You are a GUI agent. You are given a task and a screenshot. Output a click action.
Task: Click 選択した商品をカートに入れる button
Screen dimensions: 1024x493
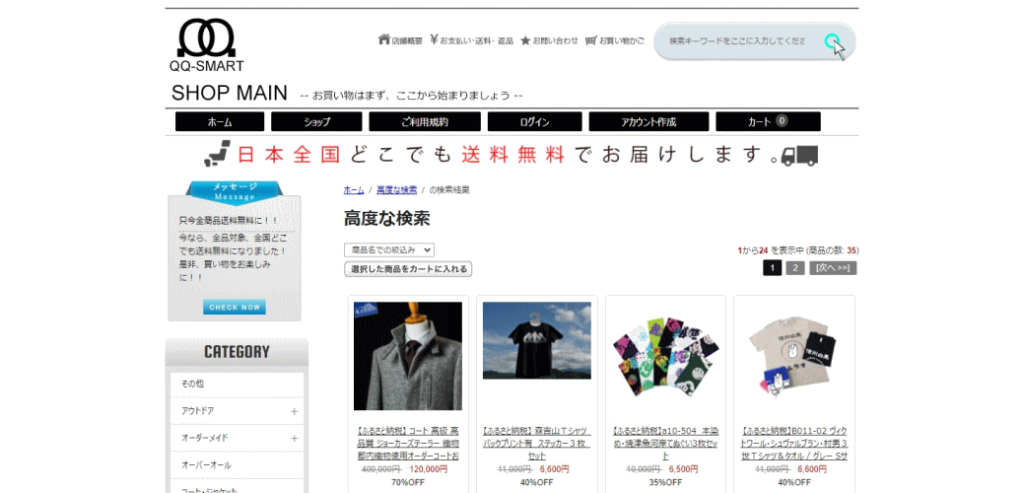point(408,269)
